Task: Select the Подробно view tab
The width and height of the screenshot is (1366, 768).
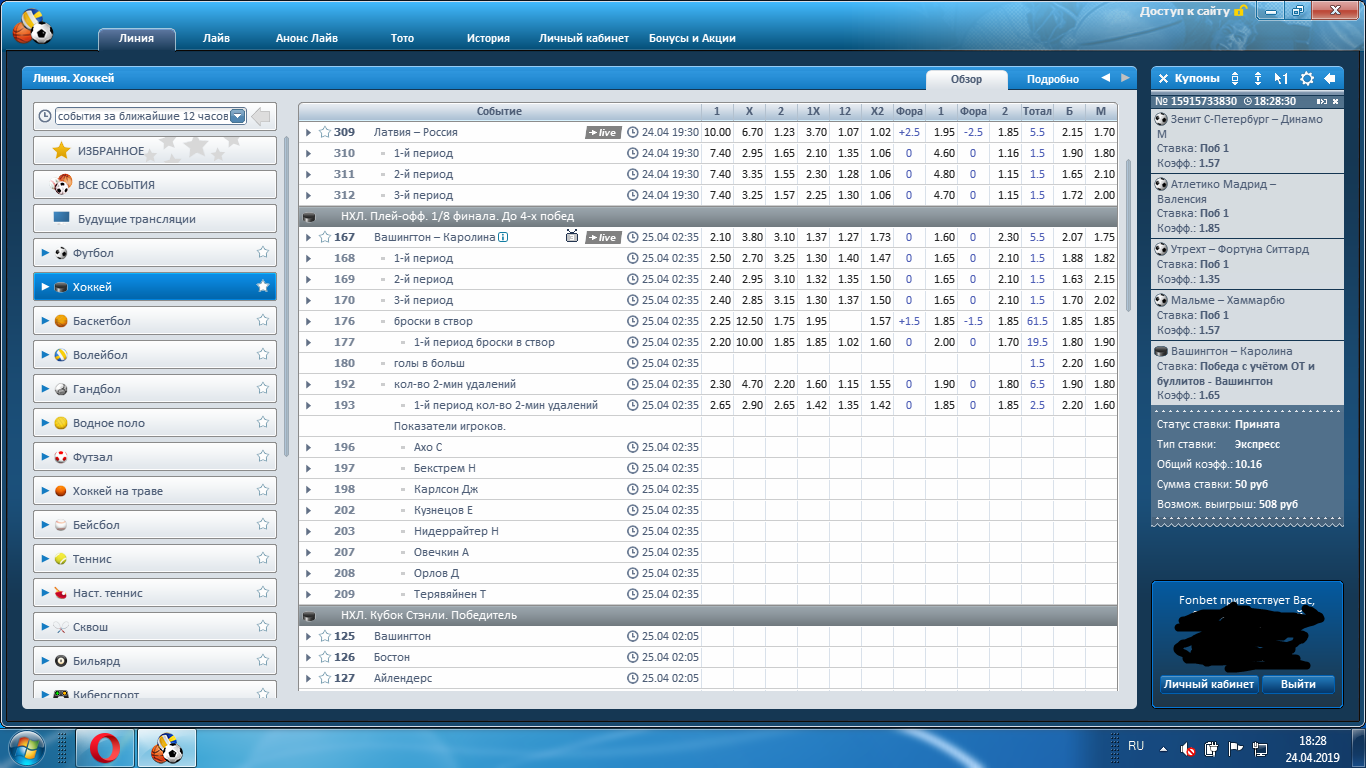Action: click(x=1052, y=79)
